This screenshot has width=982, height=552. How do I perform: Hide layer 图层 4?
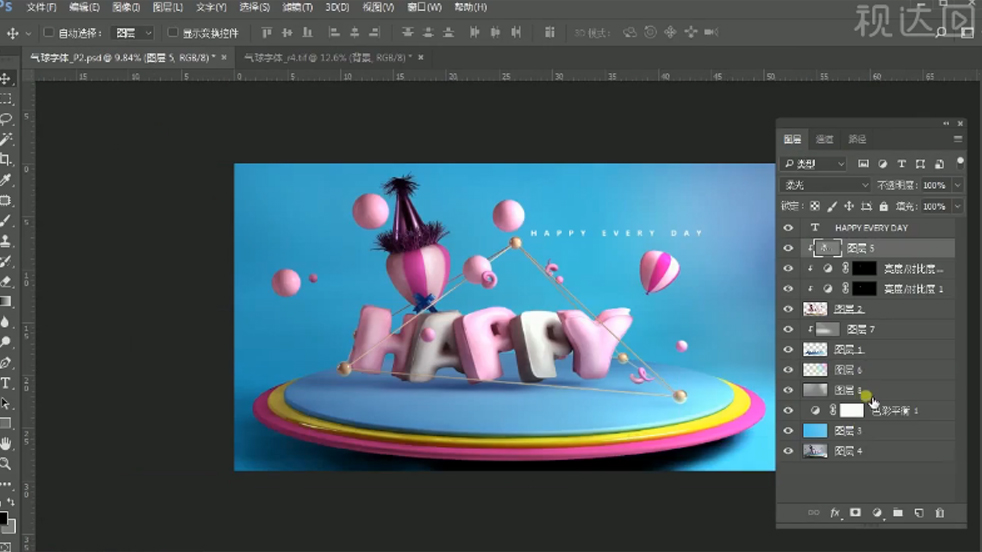coord(788,450)
